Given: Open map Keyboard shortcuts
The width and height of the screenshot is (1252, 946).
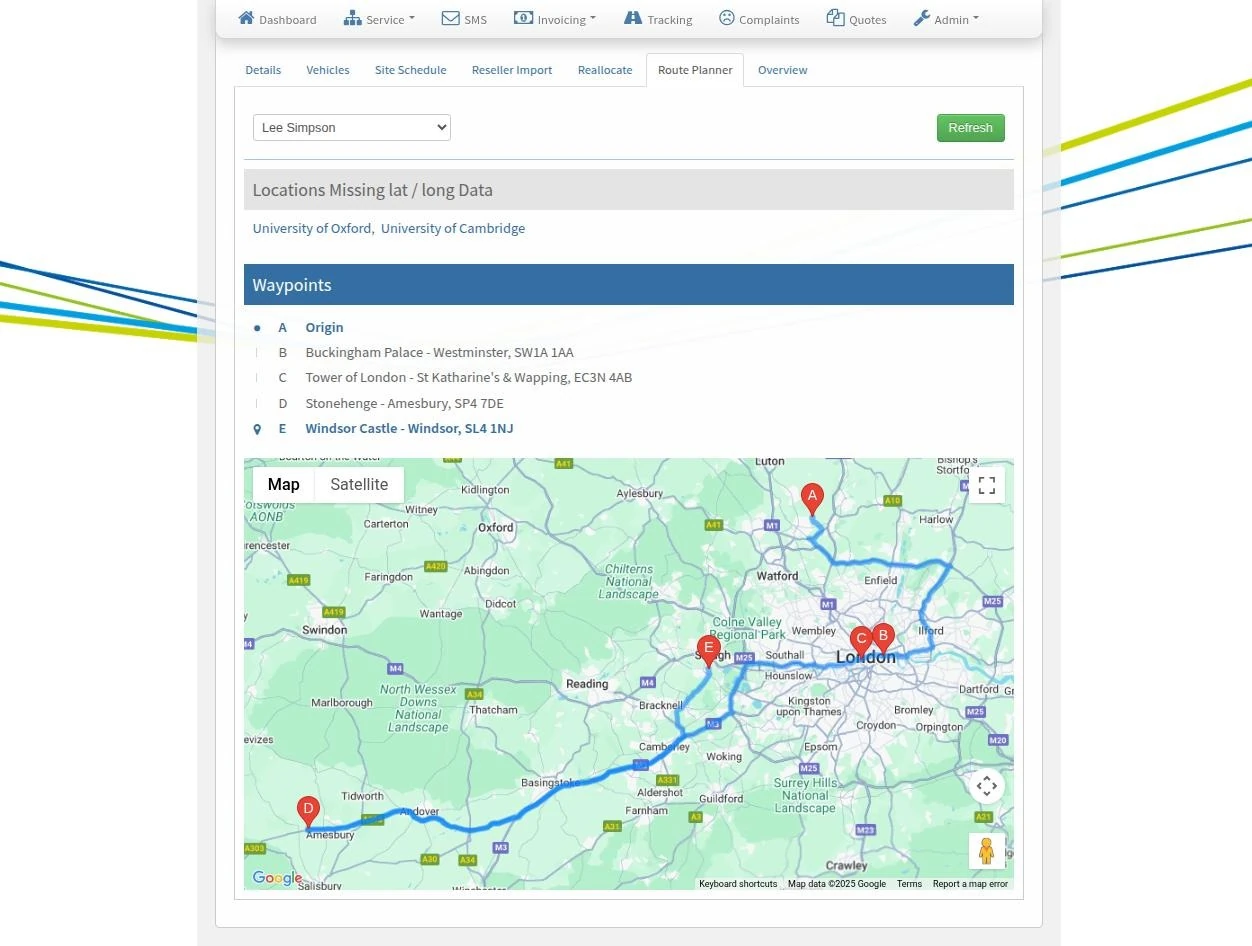Looking at the screenshot, I should coord(738,884).
